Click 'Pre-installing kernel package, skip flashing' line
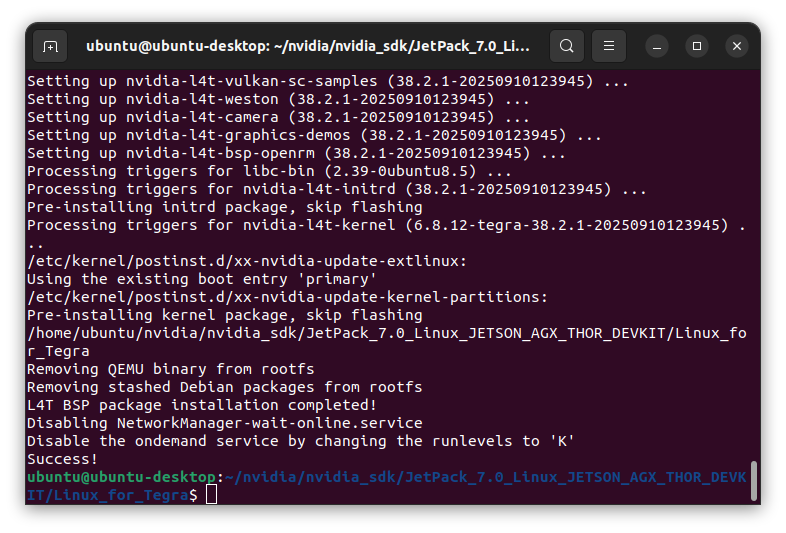This screenshot has height=533, width=786. coord(225,315)
